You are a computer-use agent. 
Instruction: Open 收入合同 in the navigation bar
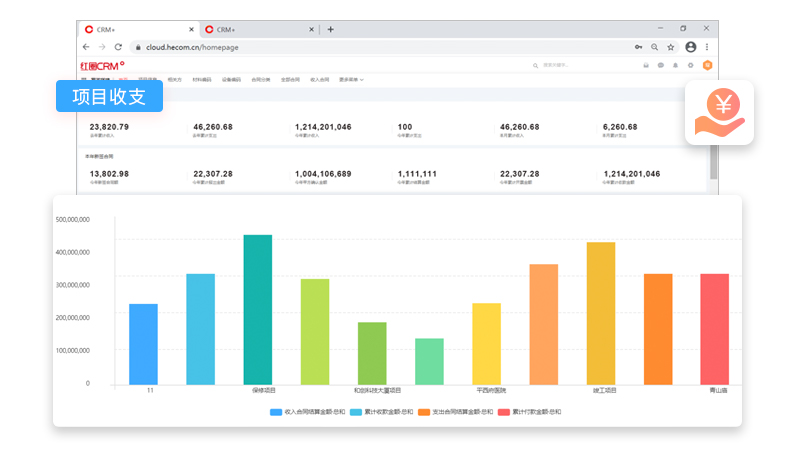tap(320, 79)
